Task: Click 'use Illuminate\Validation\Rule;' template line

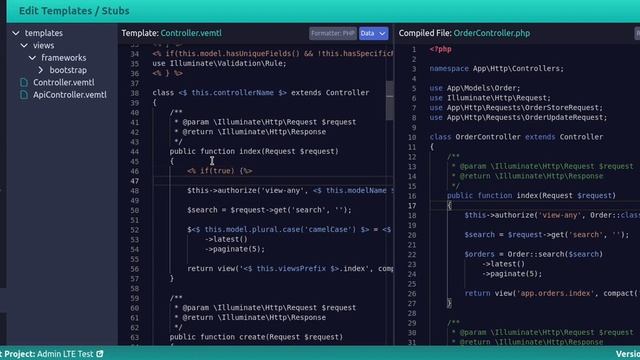Action: point(220,63)
